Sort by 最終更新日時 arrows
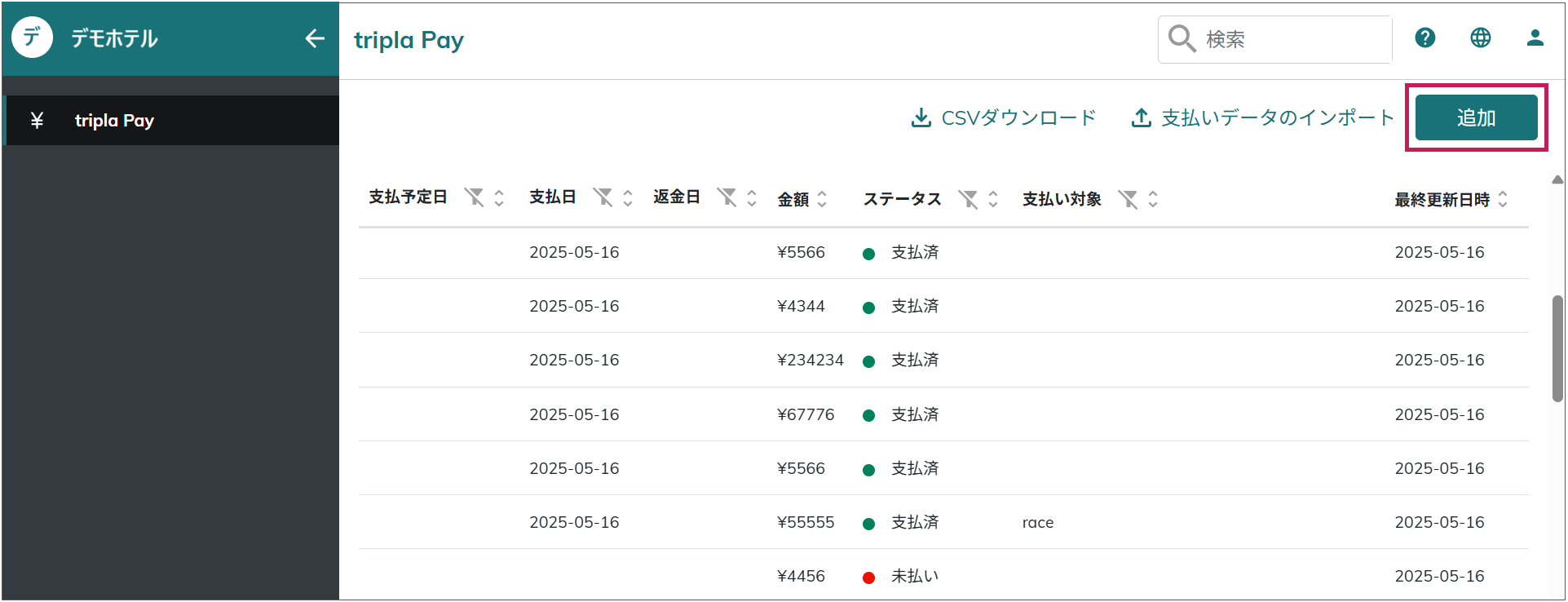1568x602 pixels. coord(1503,199)
